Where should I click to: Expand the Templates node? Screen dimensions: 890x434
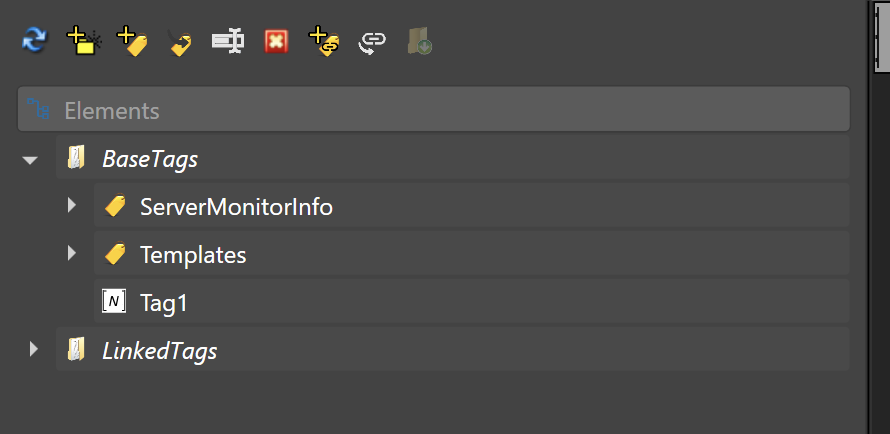(72, 252)
